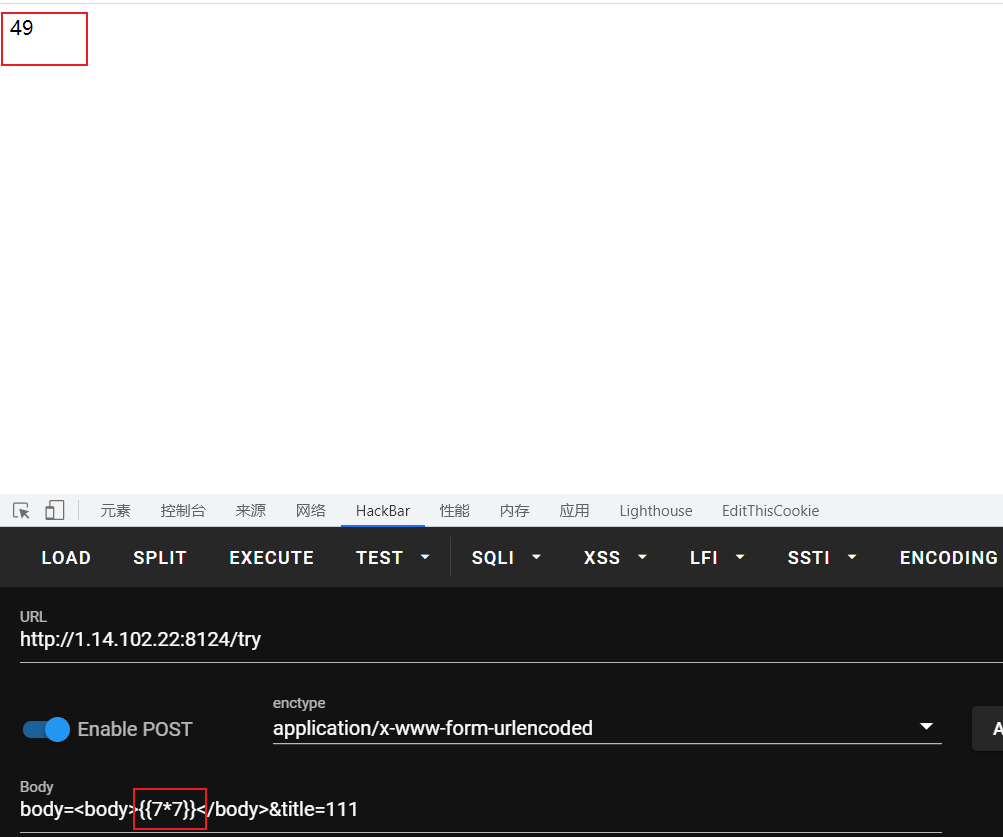Toggle the device toolbar icon
The width and height of the screenshot is (1003, 837).
pos(54,510)
